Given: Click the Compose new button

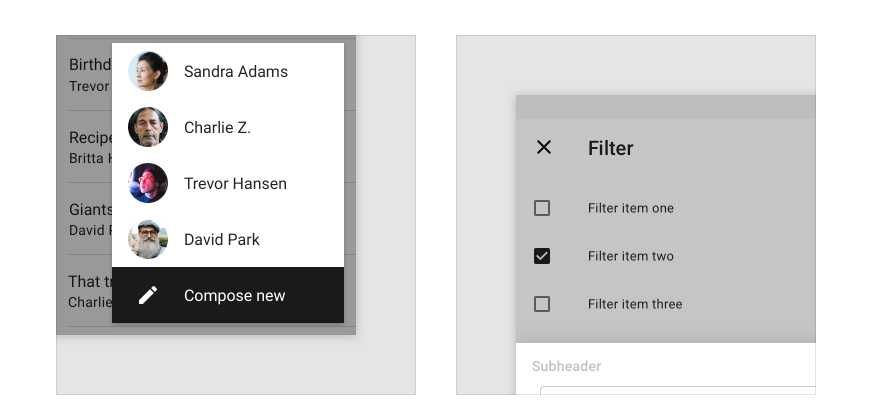Looking at the screenshot, I should click(228, 295).
